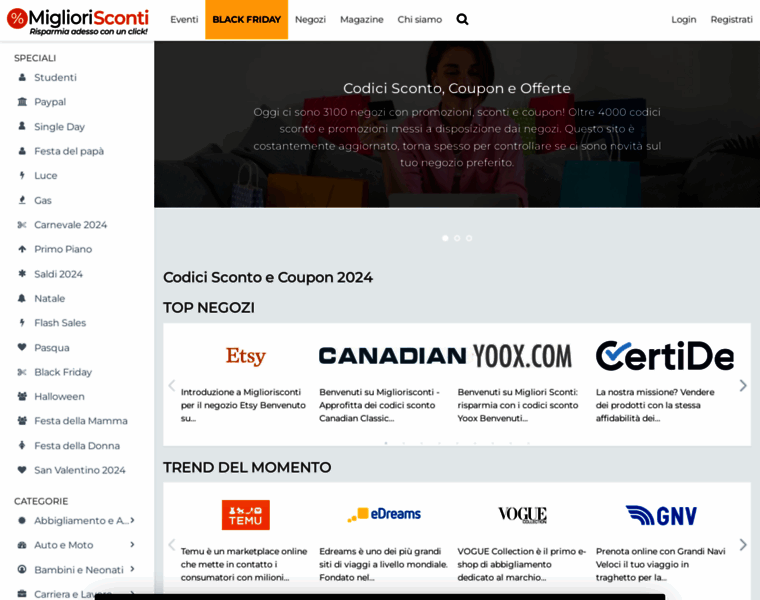This screenshot has height=600, width=760.
Task: Show next Top Negozi stores arrow
Action: [x=743, y=385]
